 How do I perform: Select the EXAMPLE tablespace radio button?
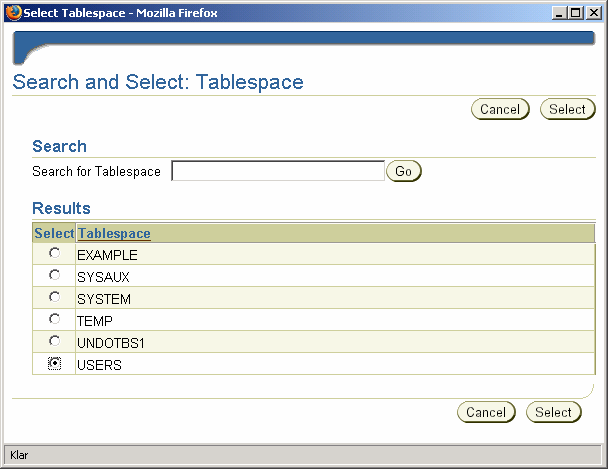54,253
